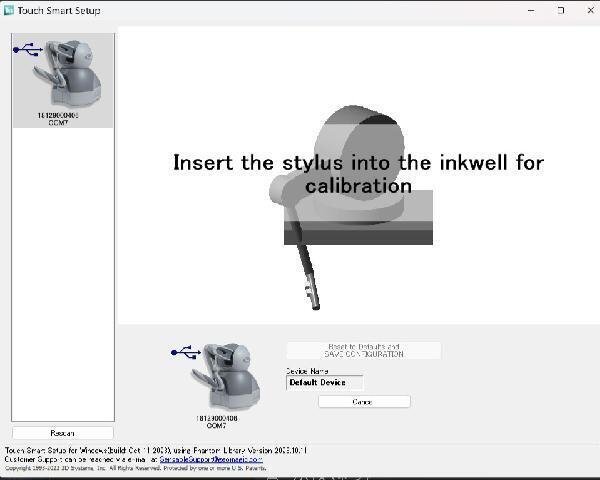Select the device thumbnail in left list
This screenshot has height=480, width=600.
[63, 80]
